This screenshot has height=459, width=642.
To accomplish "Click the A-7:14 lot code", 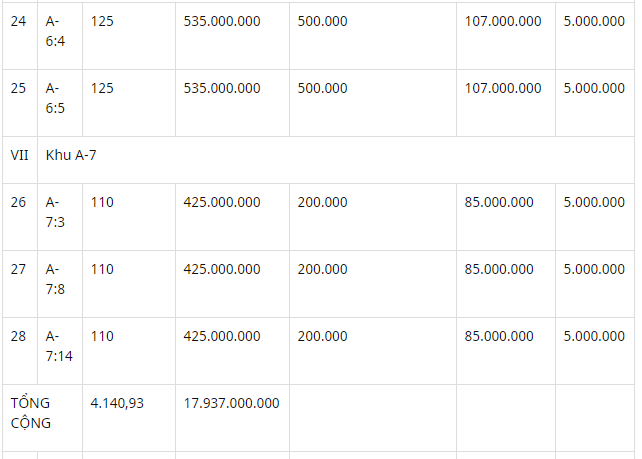I will [59, 346].
